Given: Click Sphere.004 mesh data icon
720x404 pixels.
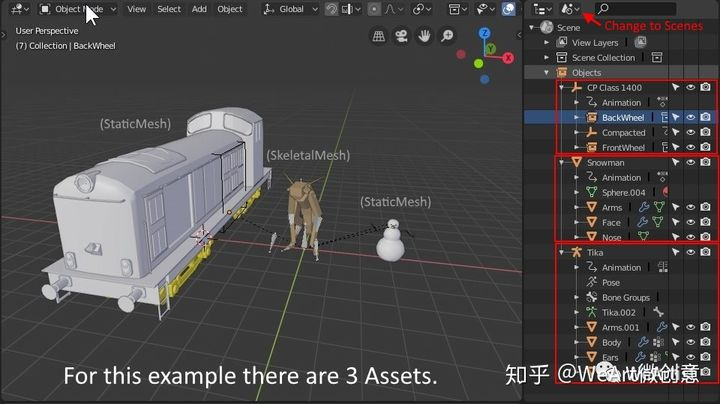Looking at the screenshot, I should (x=591, y=192).
